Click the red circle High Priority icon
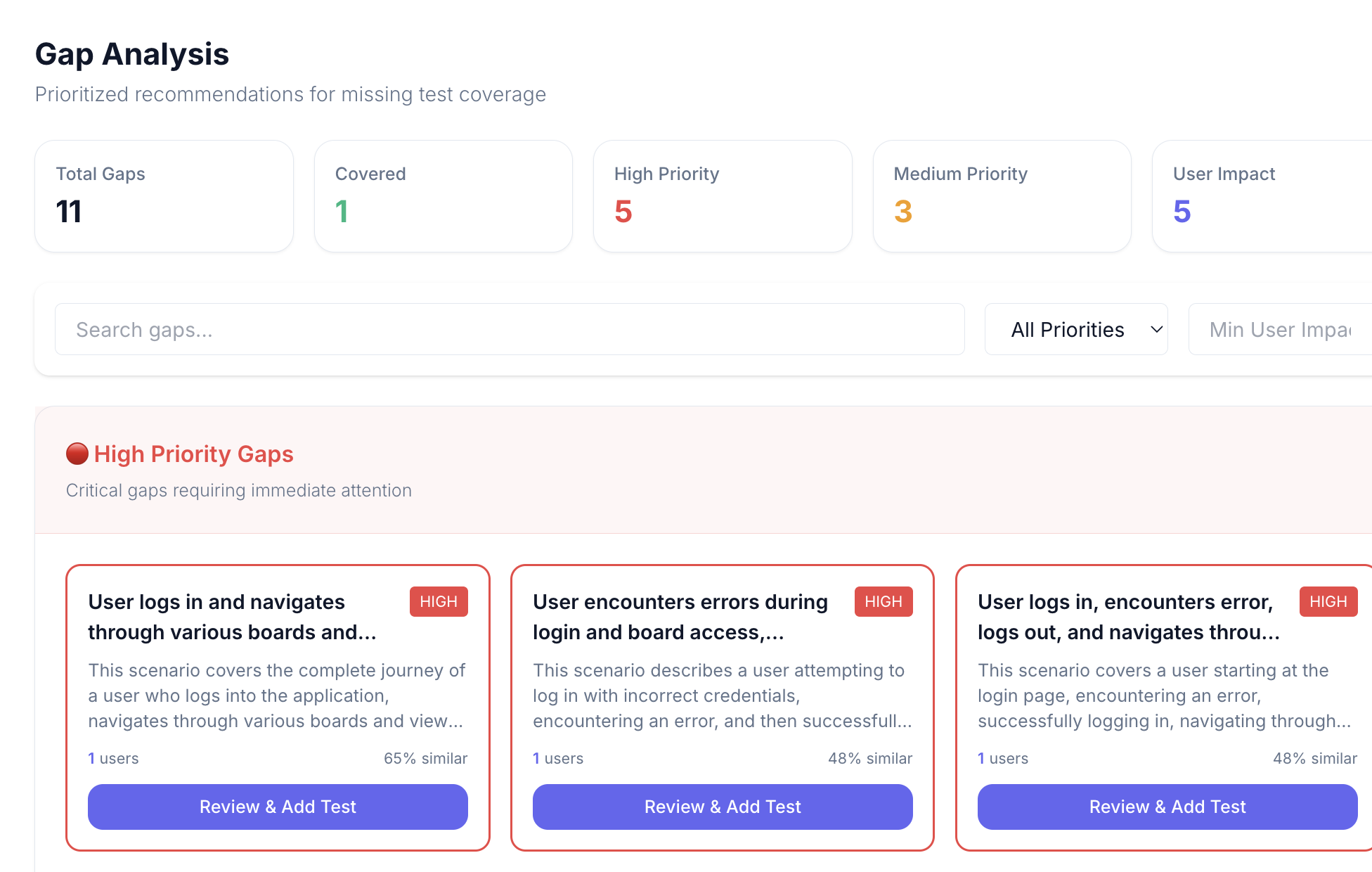Screen dimensions: 1372x872 click(x=77, y=454)
